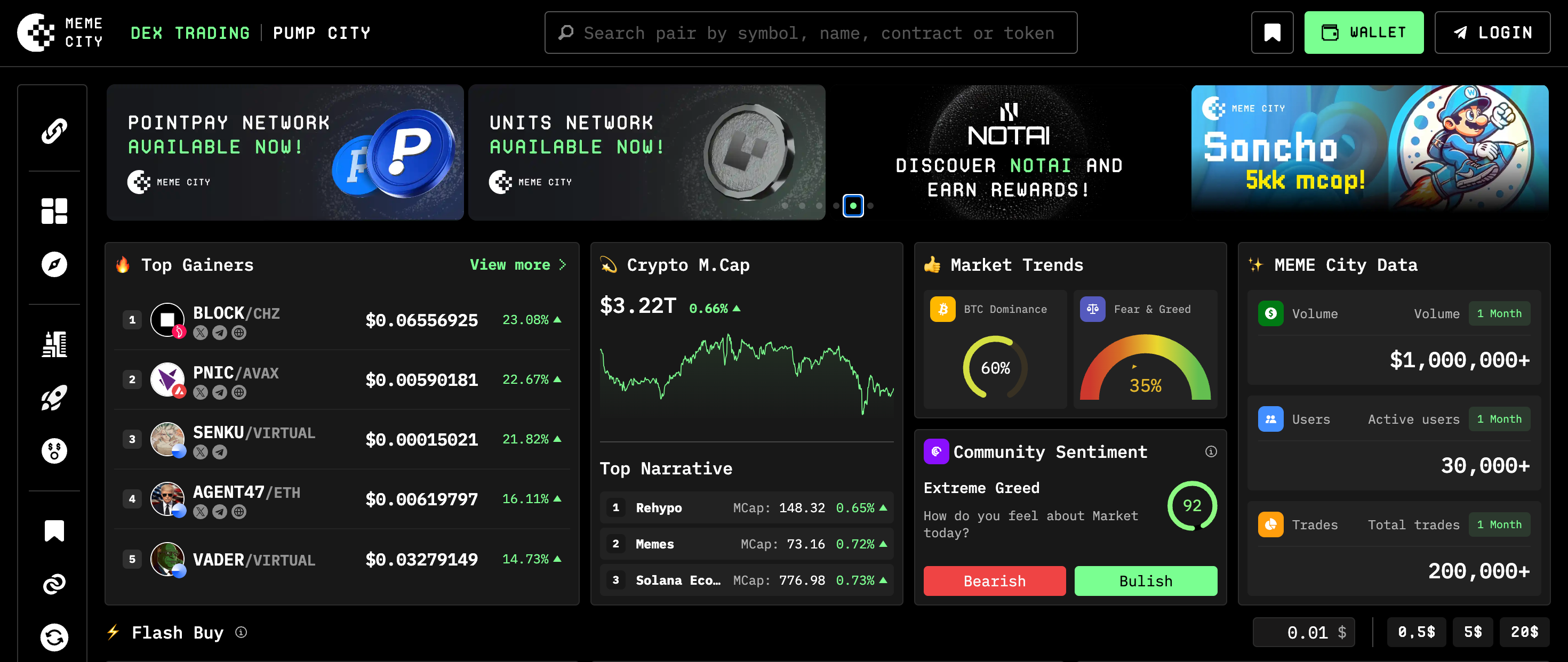Click the WALLET button
The width and height of the screenshot is (1568, 662).
[x=1364, y=33]
